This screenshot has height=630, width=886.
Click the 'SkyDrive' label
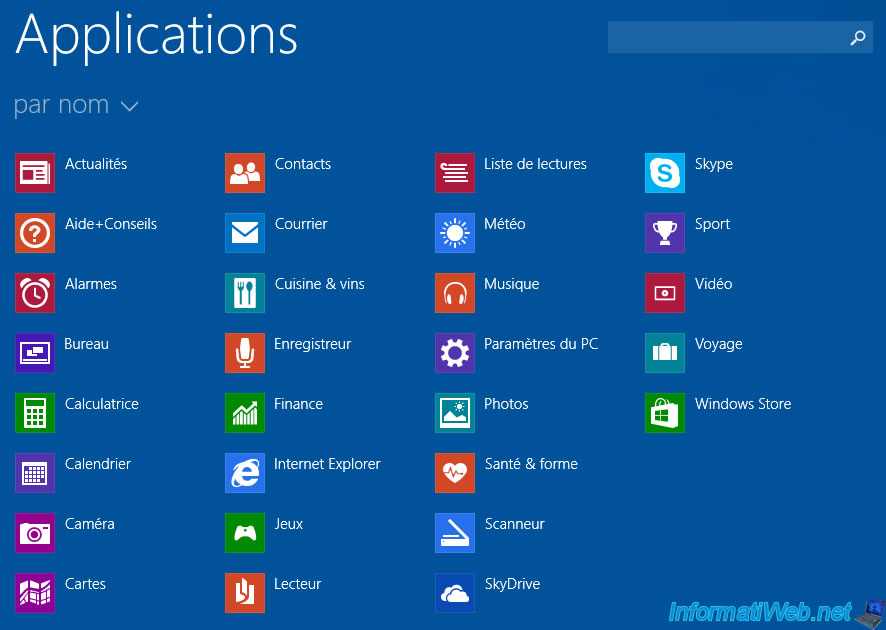click(x=513, y=584)
